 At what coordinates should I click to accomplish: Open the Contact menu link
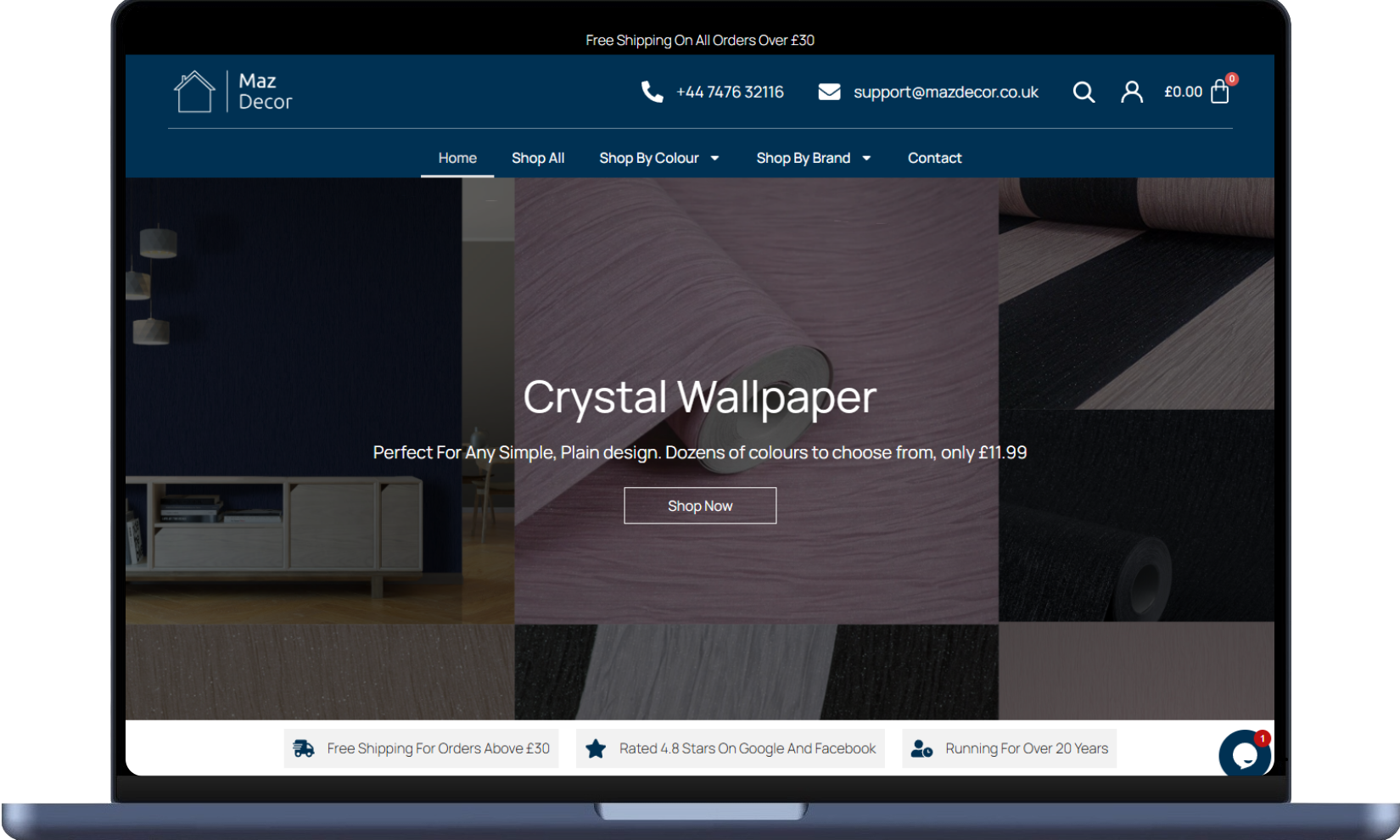[x=934, y=158]
